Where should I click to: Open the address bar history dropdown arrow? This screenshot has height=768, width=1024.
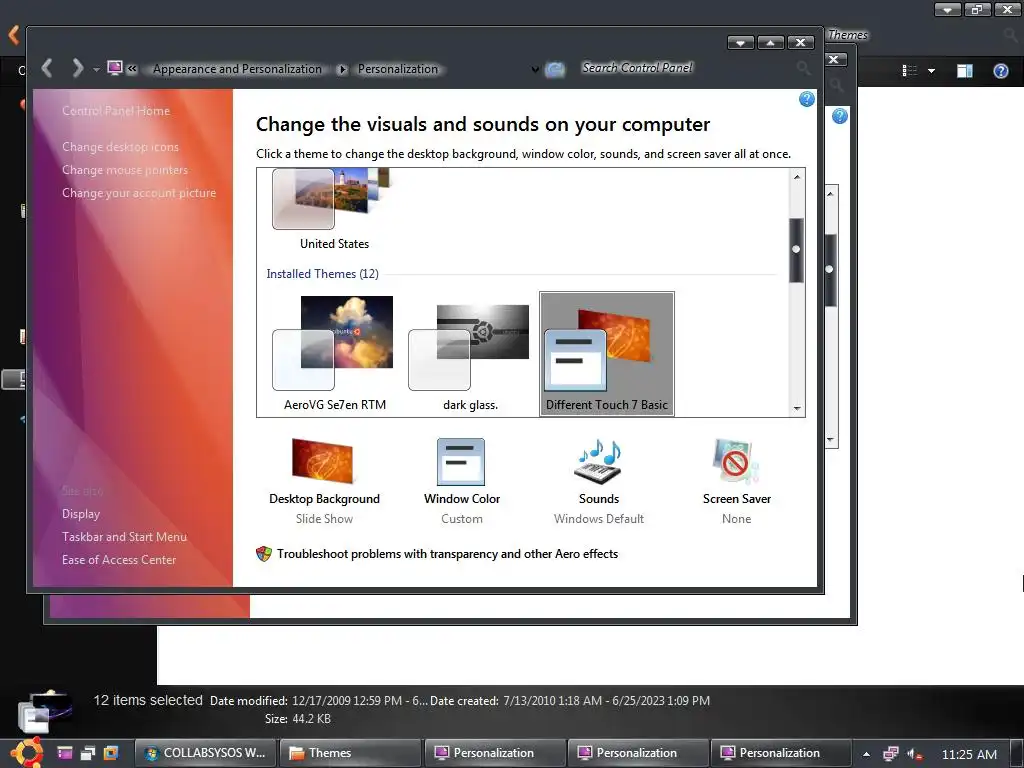[x=535, y=69]
